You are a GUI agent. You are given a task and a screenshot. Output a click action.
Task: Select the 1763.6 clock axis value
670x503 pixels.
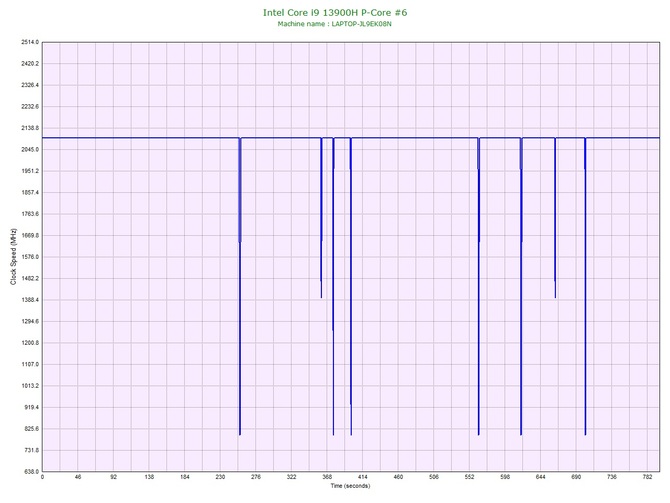click(x=30, y=214)
